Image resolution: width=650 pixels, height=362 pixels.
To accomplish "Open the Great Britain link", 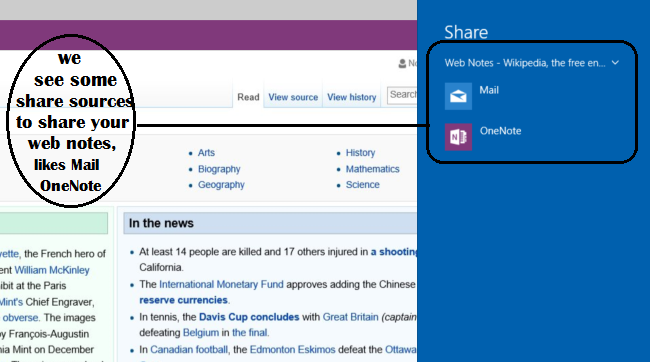I will pyautogui.click(x=350, y=317).
